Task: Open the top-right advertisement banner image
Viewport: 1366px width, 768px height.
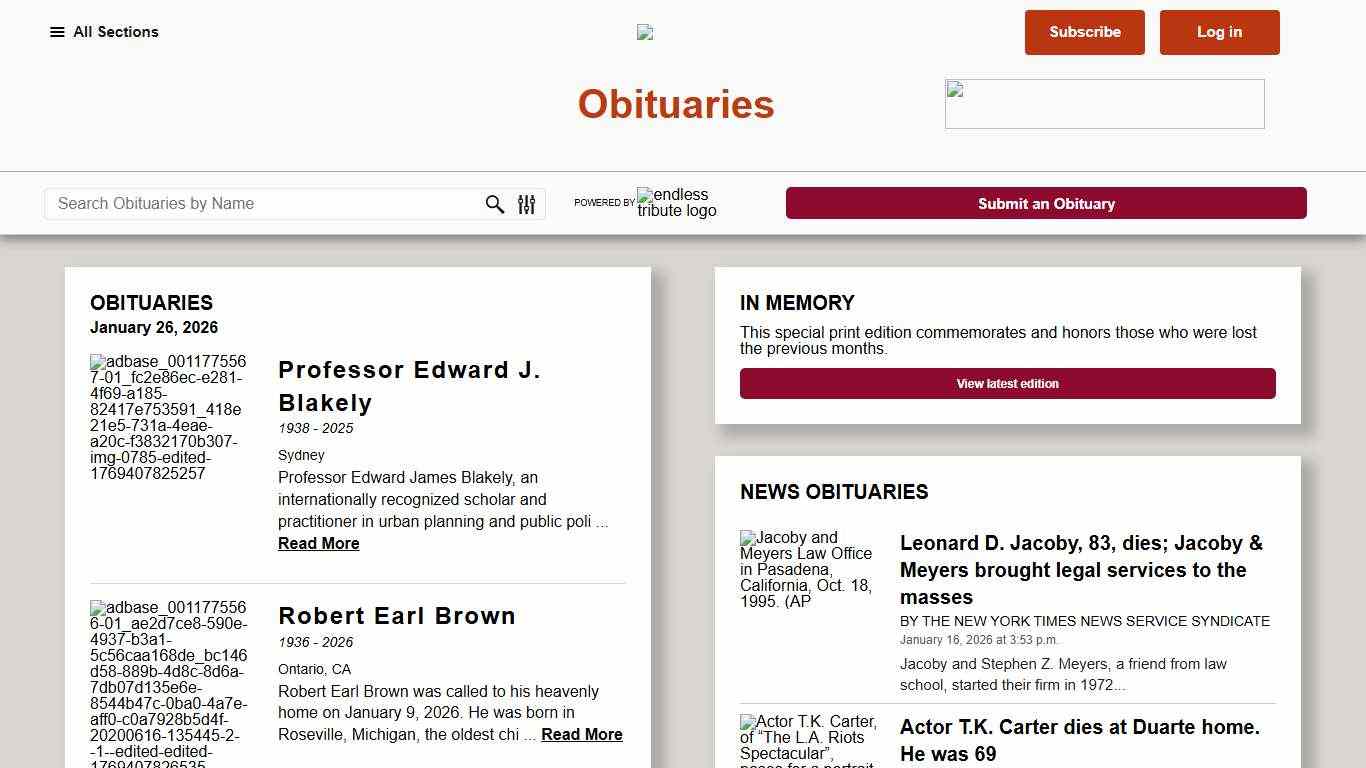Action: pos(1104,103)
